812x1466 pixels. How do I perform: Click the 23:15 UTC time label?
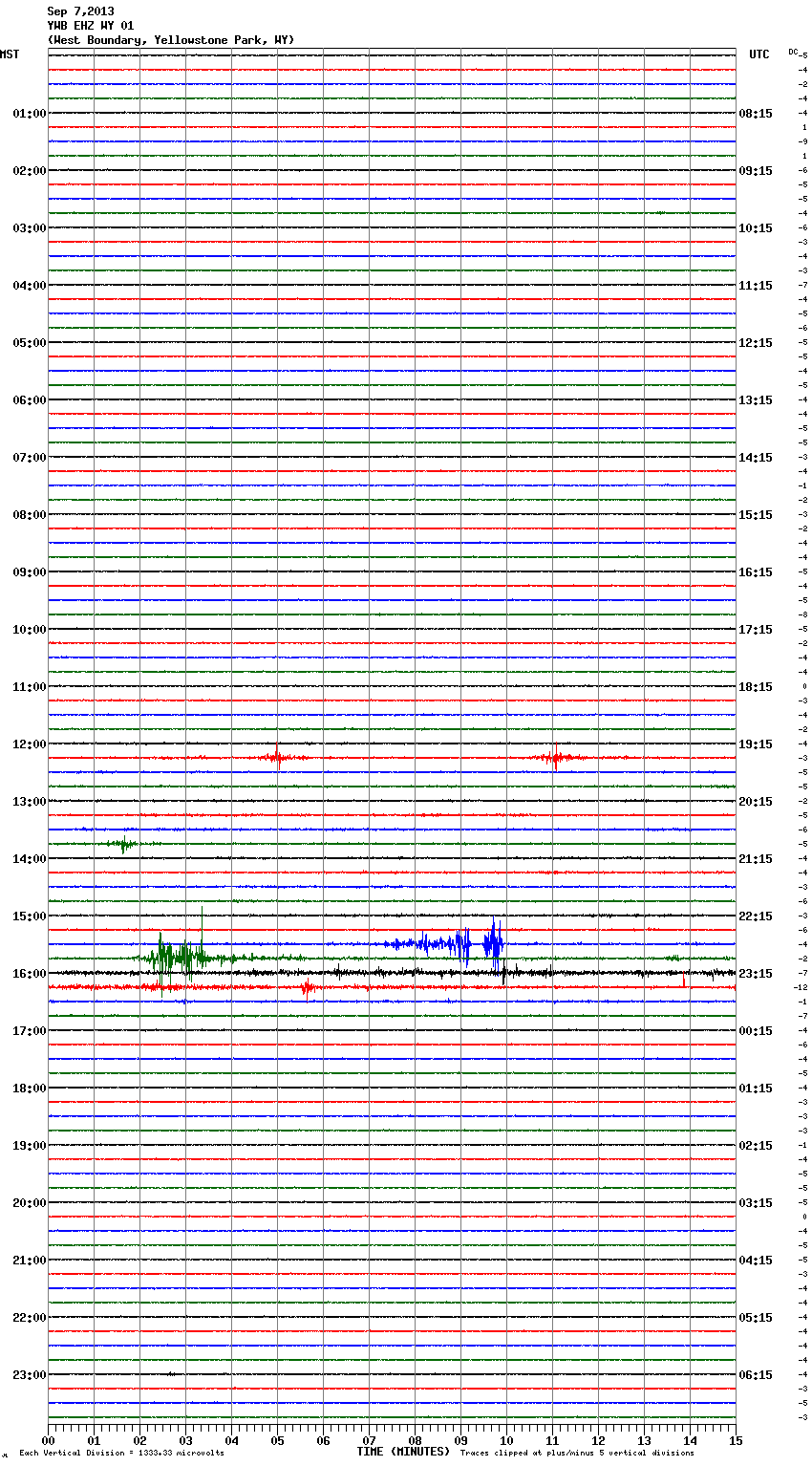coord(756,973)
